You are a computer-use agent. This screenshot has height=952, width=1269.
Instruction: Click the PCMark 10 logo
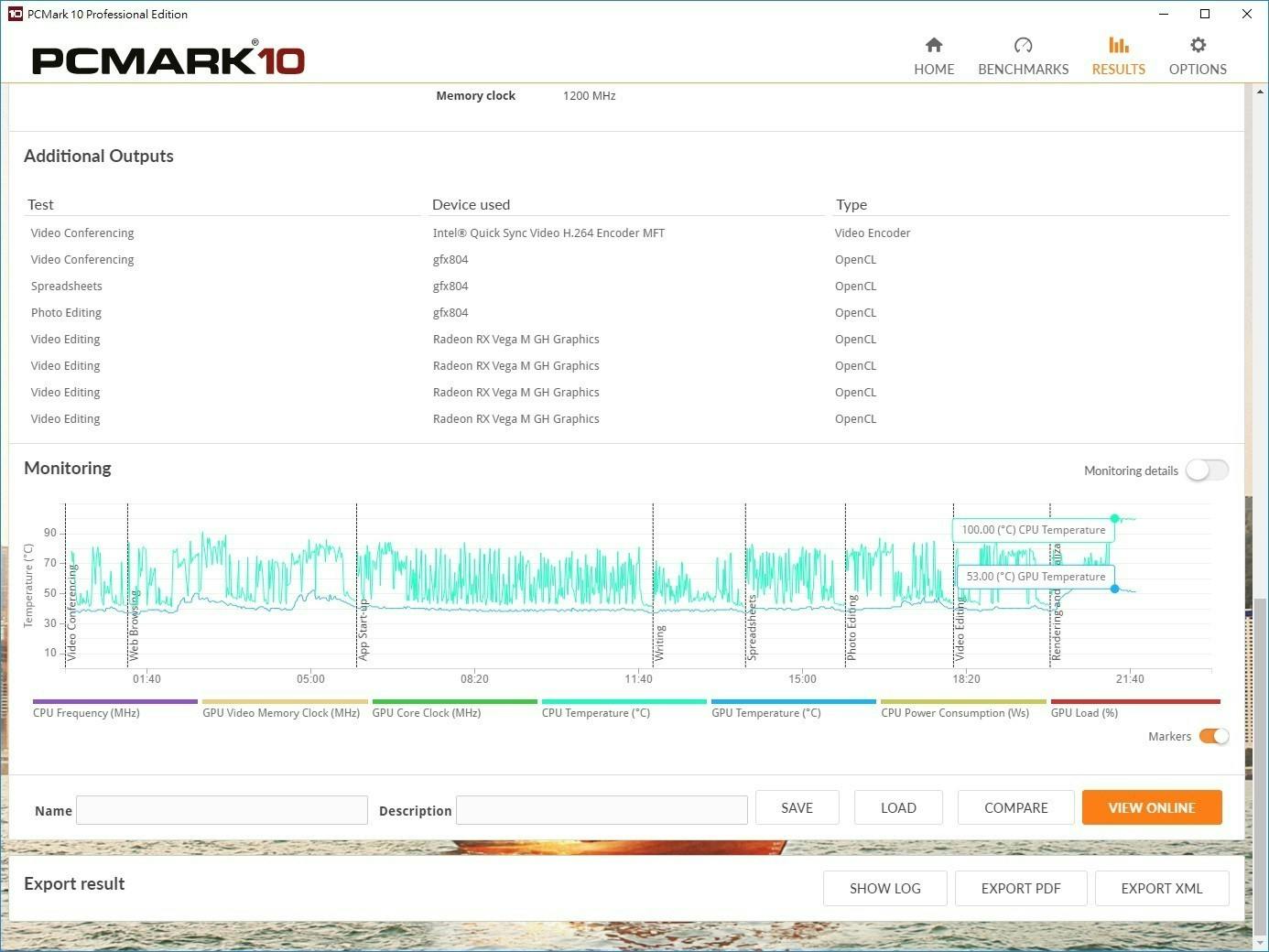pyautogui.click(x=168, y=60)
